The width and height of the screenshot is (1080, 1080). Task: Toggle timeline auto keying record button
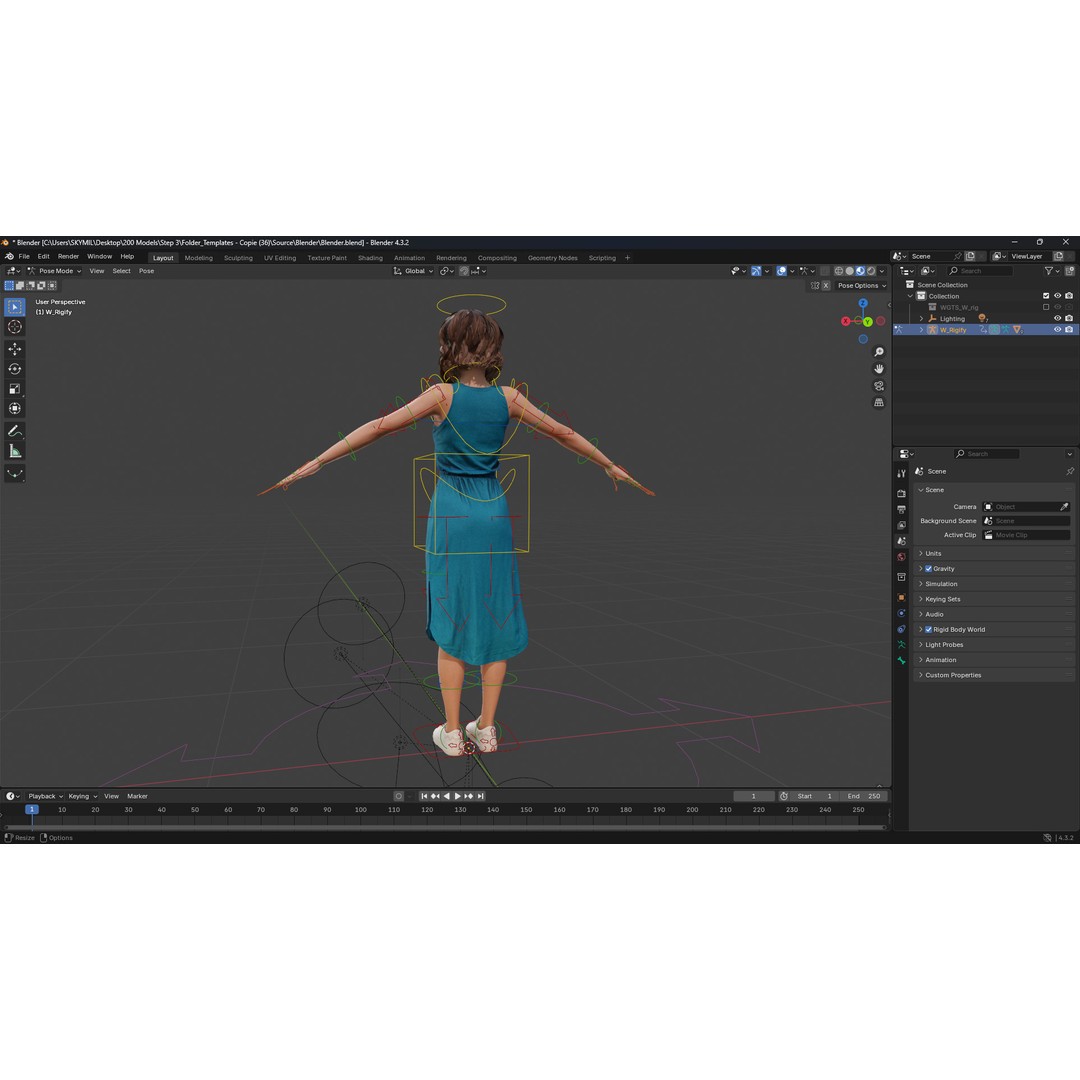tap(398, 796)
